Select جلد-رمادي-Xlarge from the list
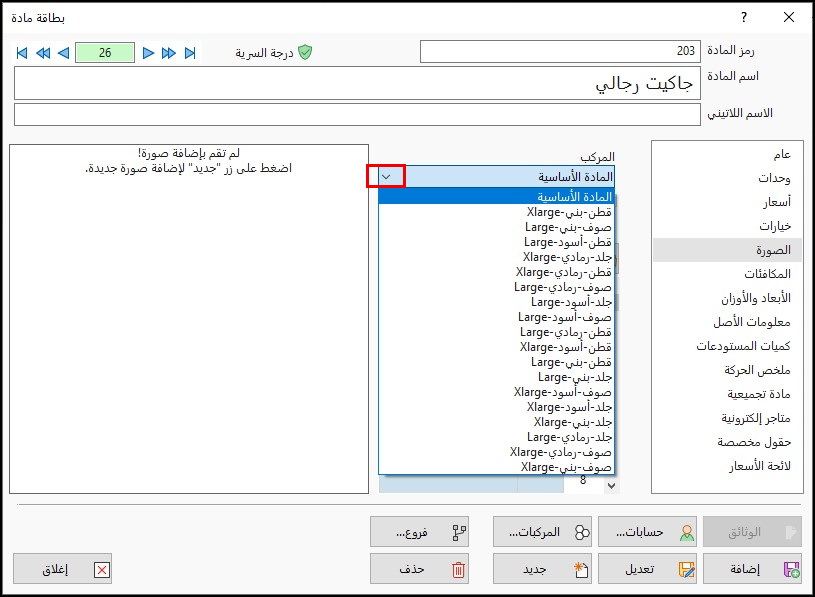 tap(496, 257)
